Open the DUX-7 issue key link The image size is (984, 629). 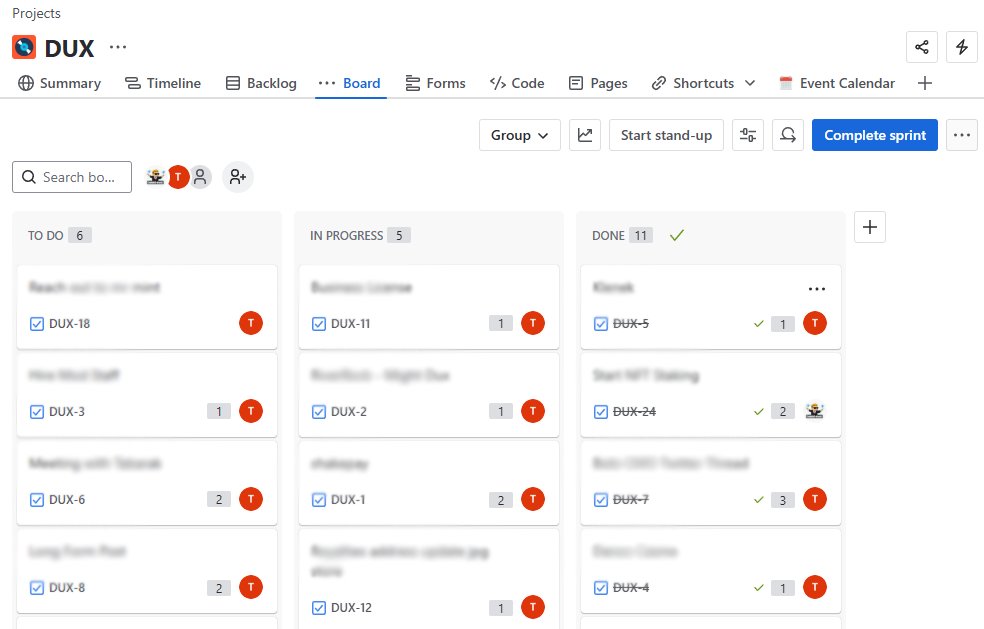tap(631, 500)
